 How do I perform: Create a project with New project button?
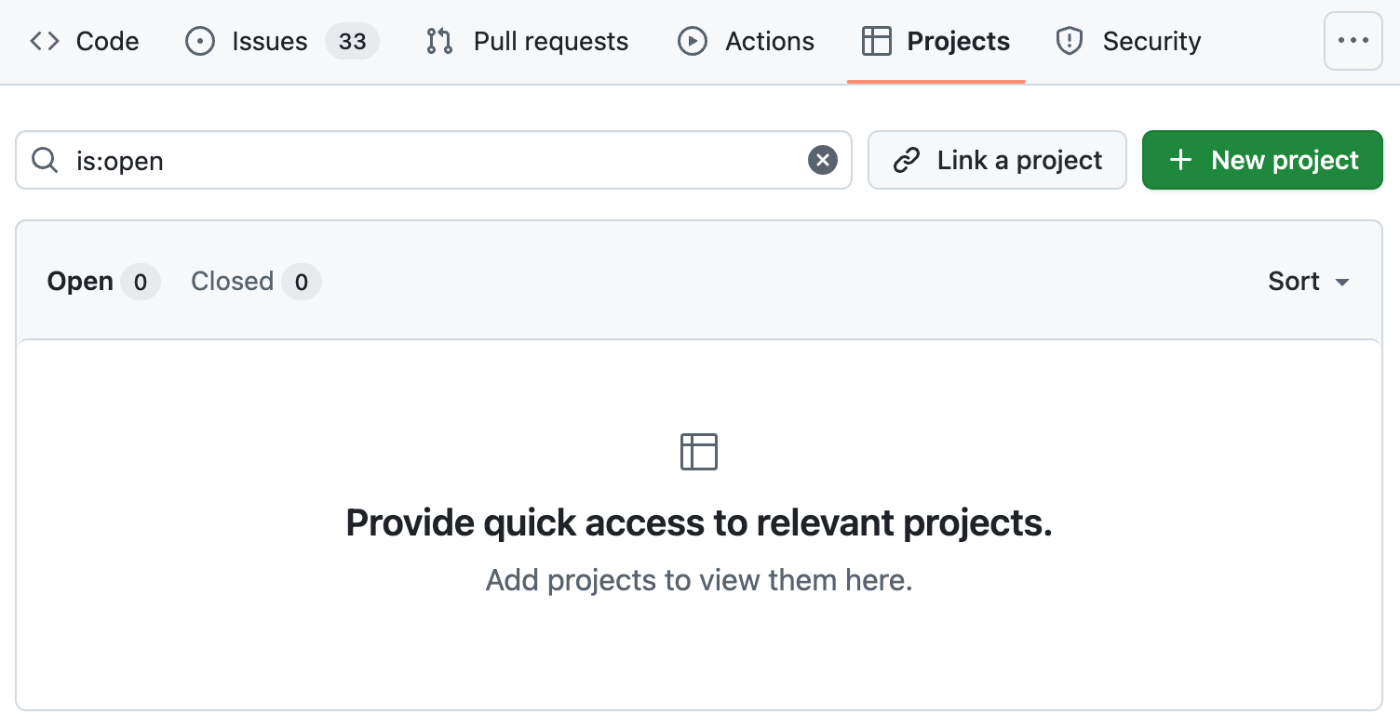(1262, 160)
